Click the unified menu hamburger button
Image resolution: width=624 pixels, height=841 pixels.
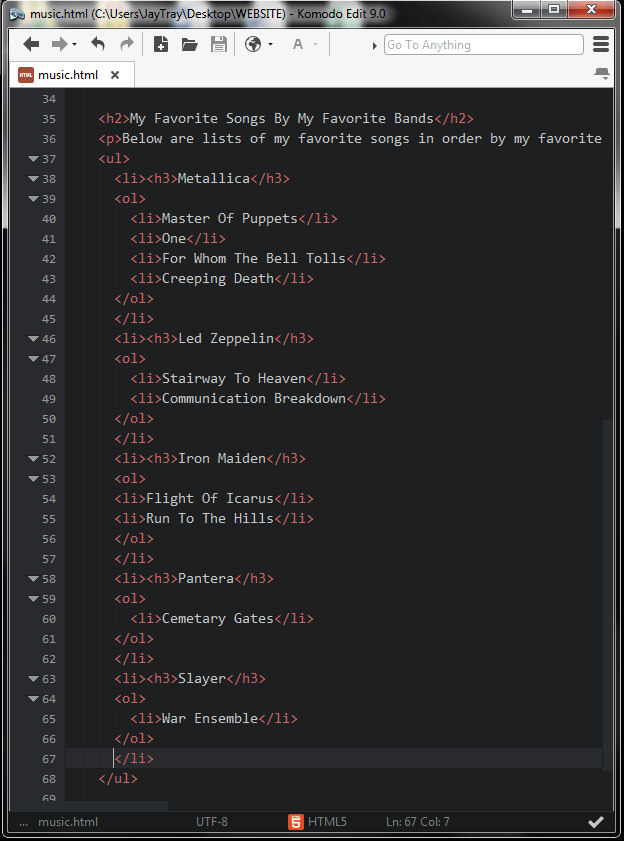pyautogui.click(x=600, y=44)
